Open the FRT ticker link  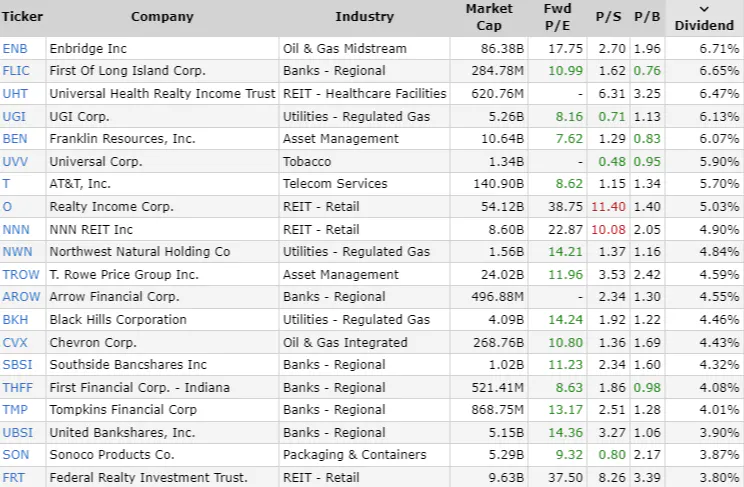pos(13,478)
